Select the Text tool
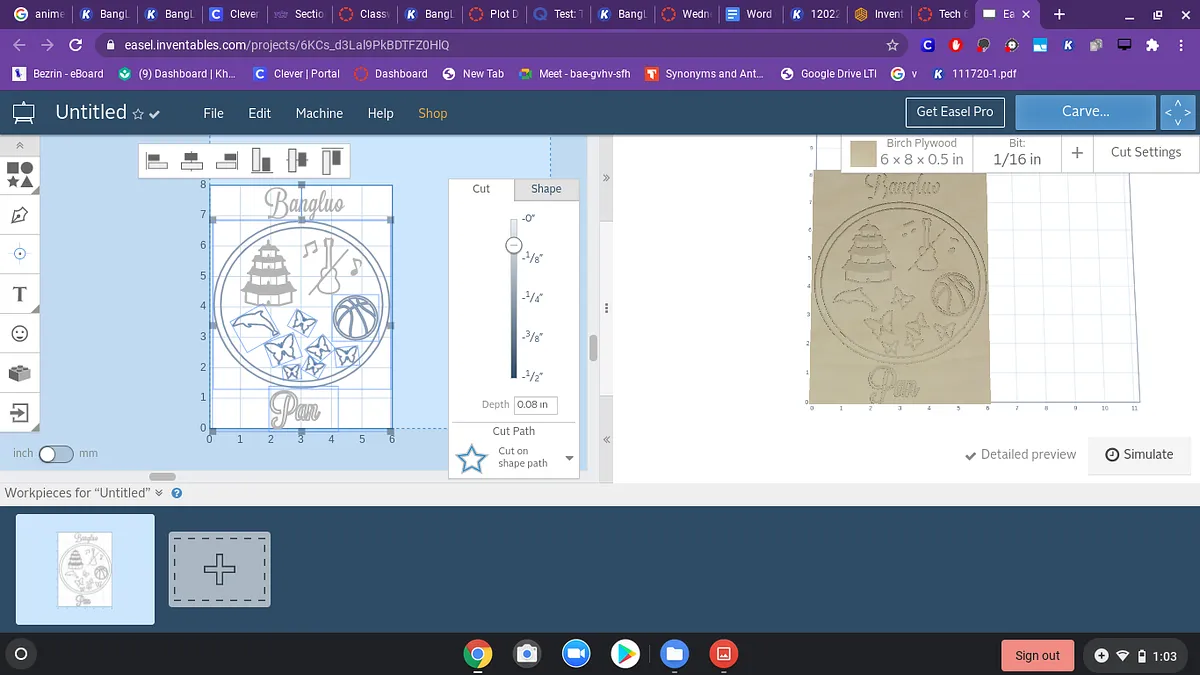Viewport: 1200px width, 675px height. point(21,294)
